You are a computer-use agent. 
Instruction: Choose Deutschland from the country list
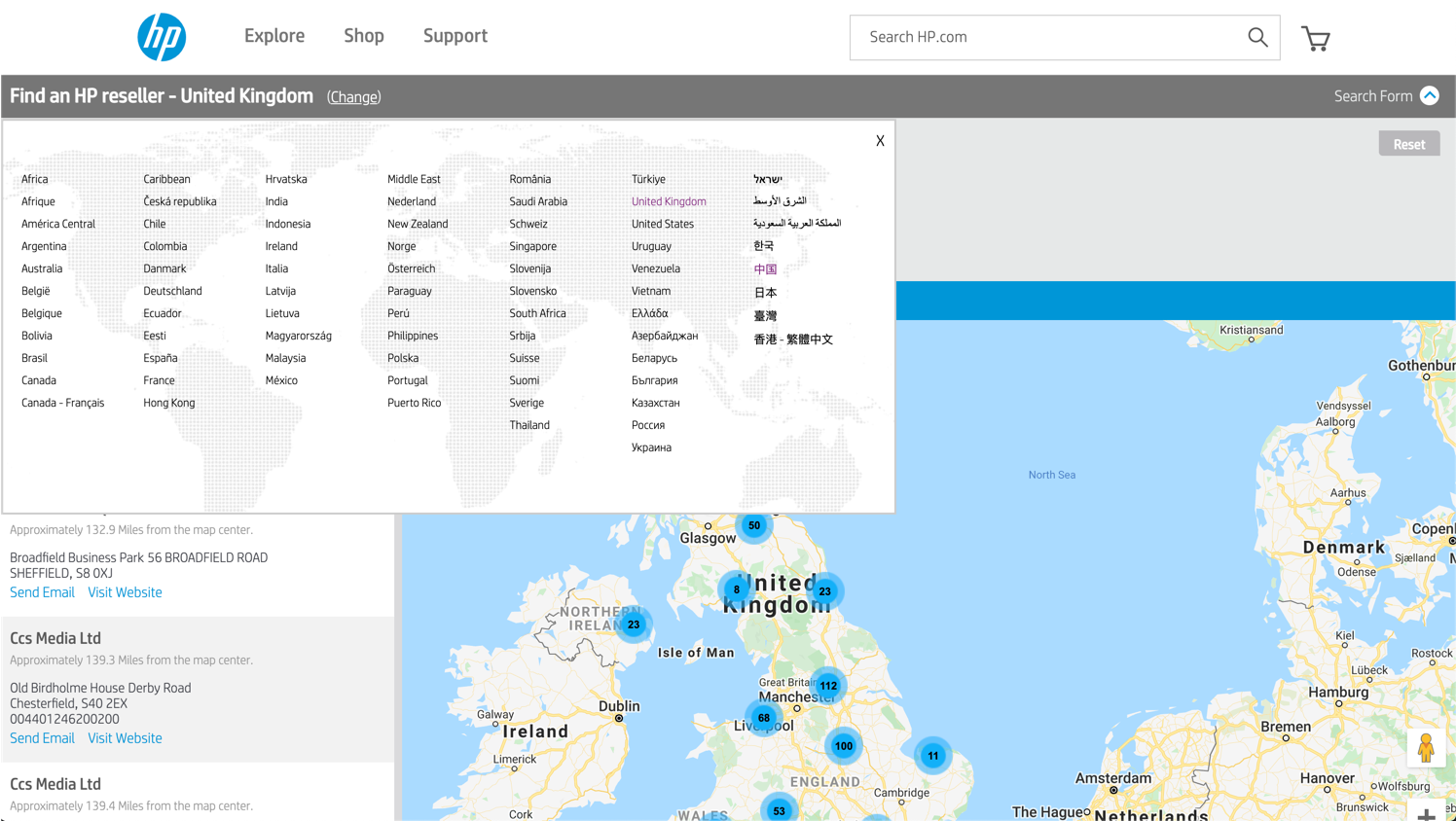(x=172, y=291)
